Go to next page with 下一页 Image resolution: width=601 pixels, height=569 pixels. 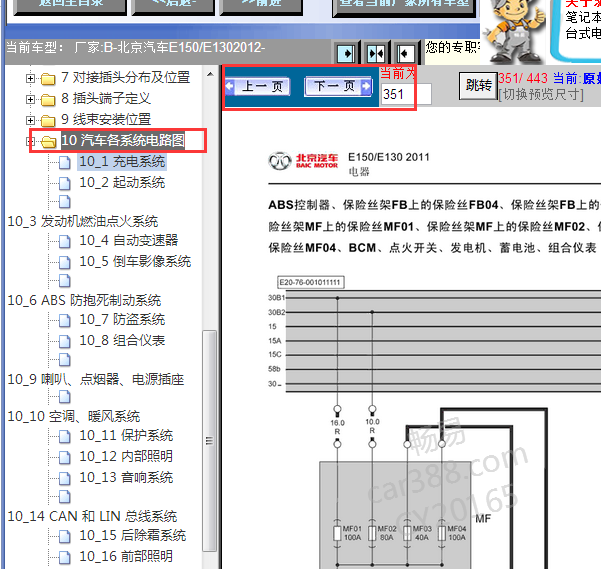pyautogui.click(x=338, y=87)
